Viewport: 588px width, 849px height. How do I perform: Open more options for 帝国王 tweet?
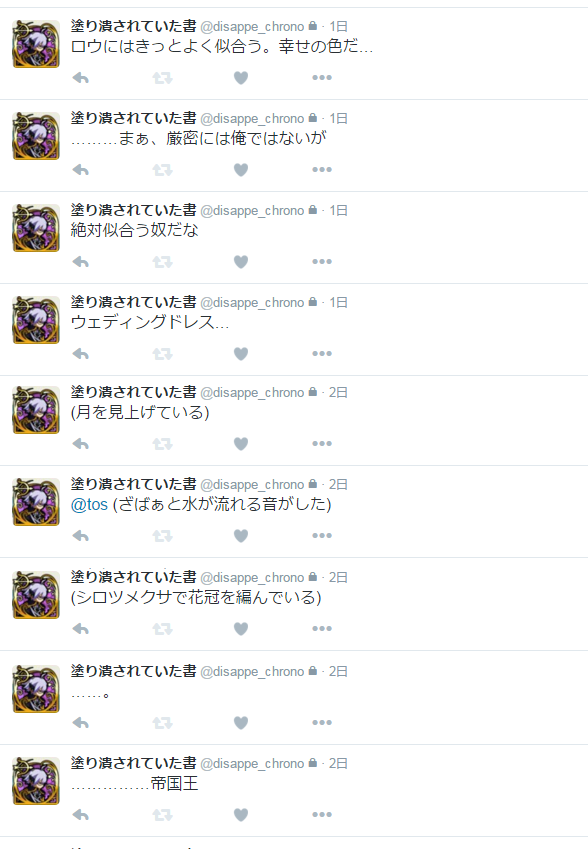coord(322,815)
